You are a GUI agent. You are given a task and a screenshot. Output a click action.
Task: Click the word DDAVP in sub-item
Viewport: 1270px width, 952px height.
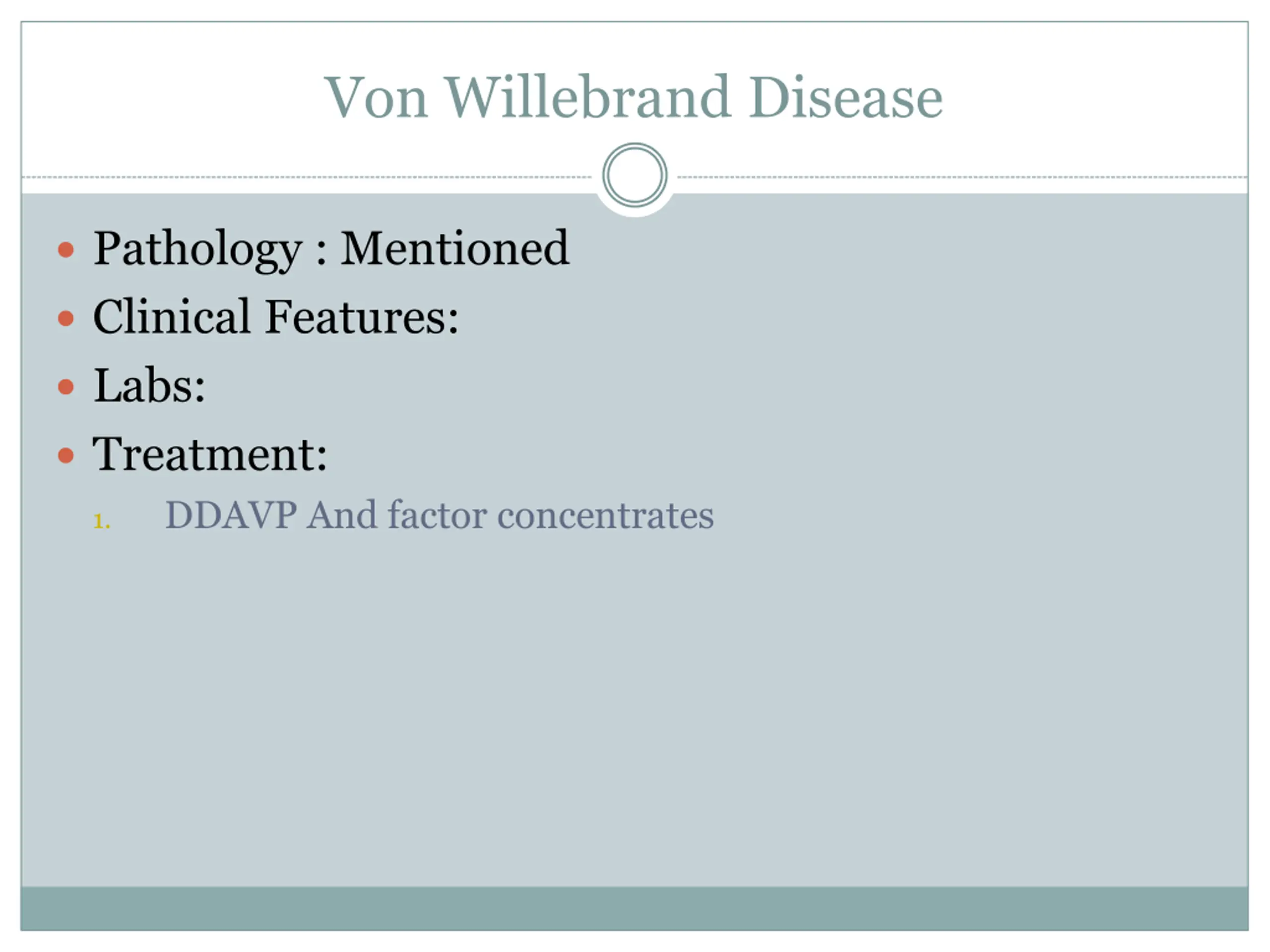tap(231, 515)
